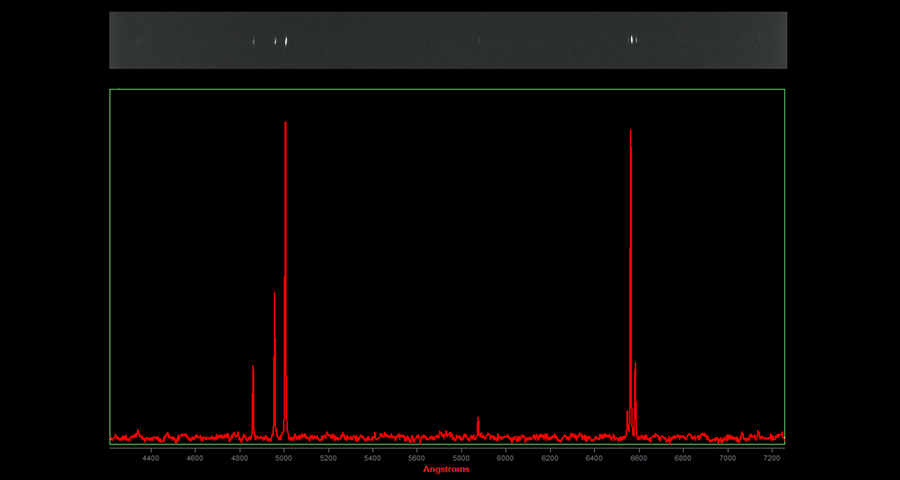The image size is (900, 480).
Task: Click the Angstroms axis label
Action: tap(446, 469)
